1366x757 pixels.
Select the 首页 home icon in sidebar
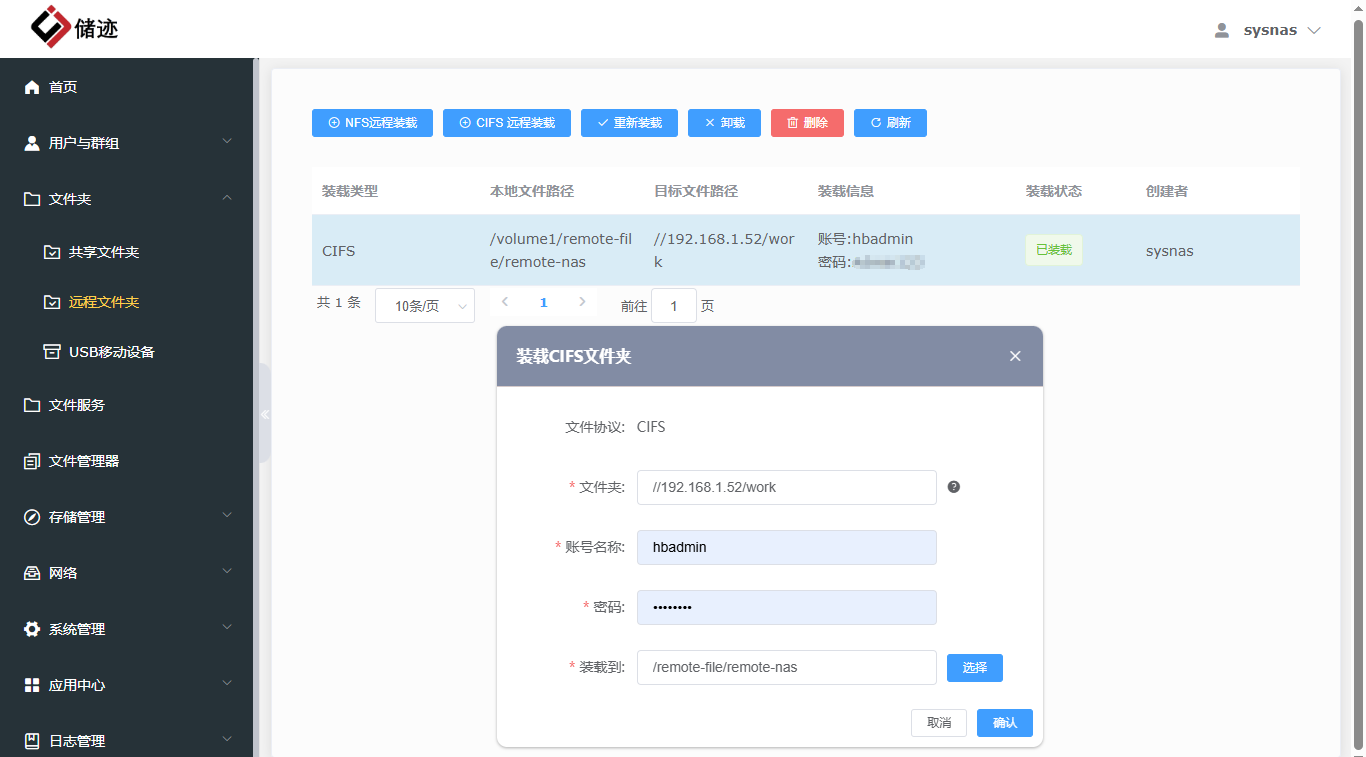pyautogui.click(x=32, y=87)
